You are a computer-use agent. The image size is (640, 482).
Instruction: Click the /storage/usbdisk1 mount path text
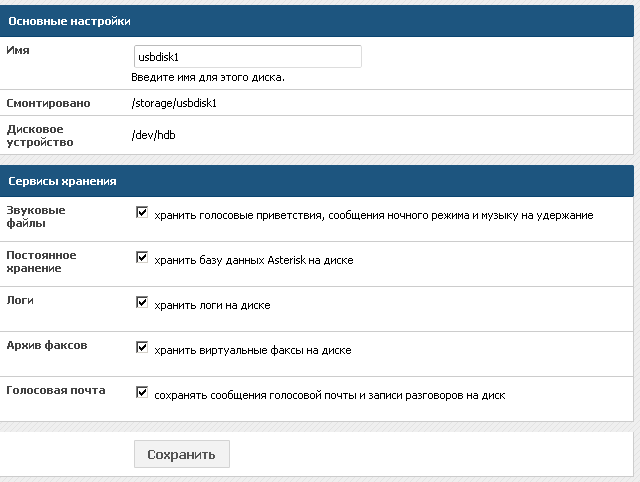tap(174, 103)
